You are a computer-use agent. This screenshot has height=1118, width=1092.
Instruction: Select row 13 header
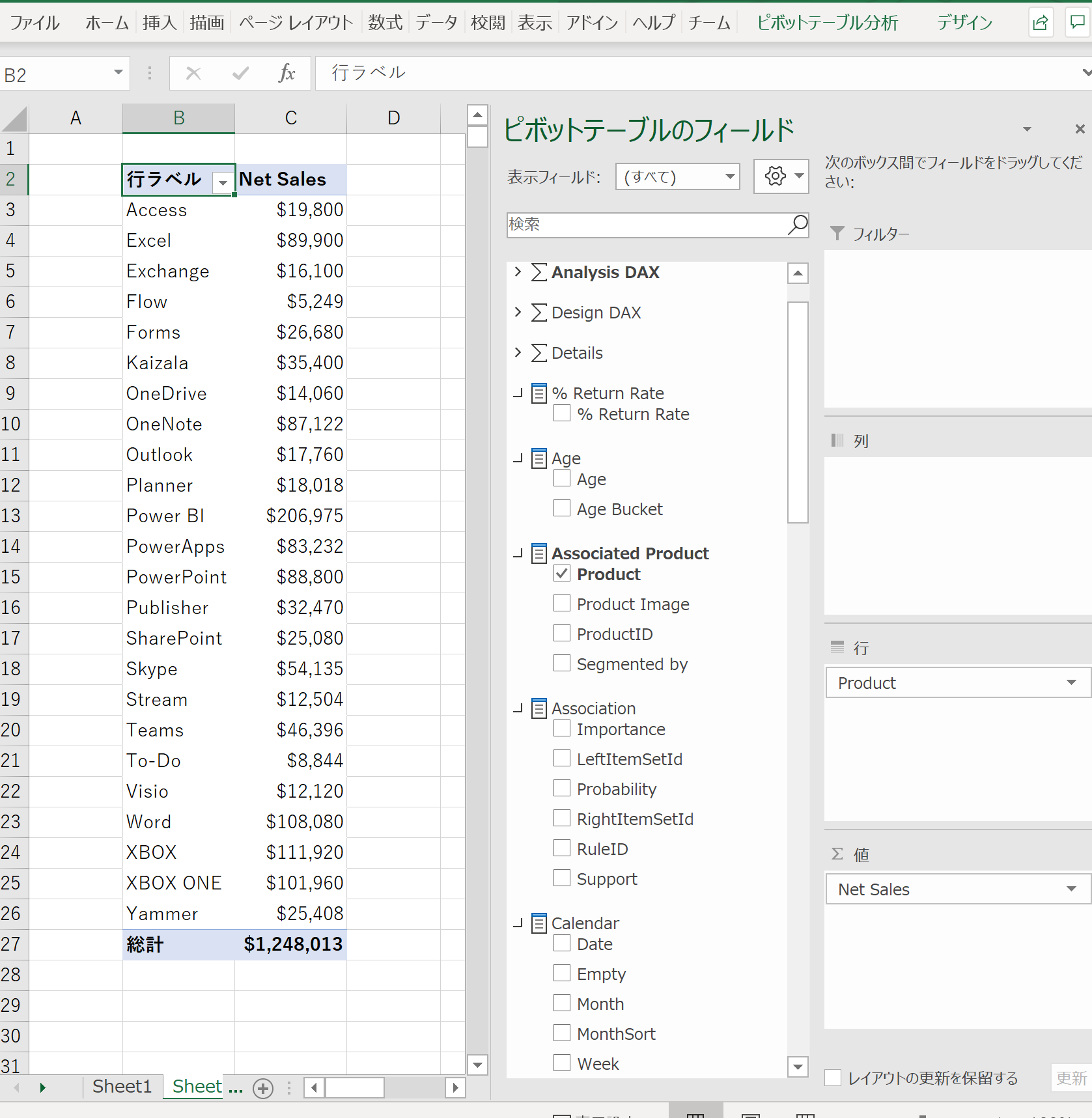14,516
